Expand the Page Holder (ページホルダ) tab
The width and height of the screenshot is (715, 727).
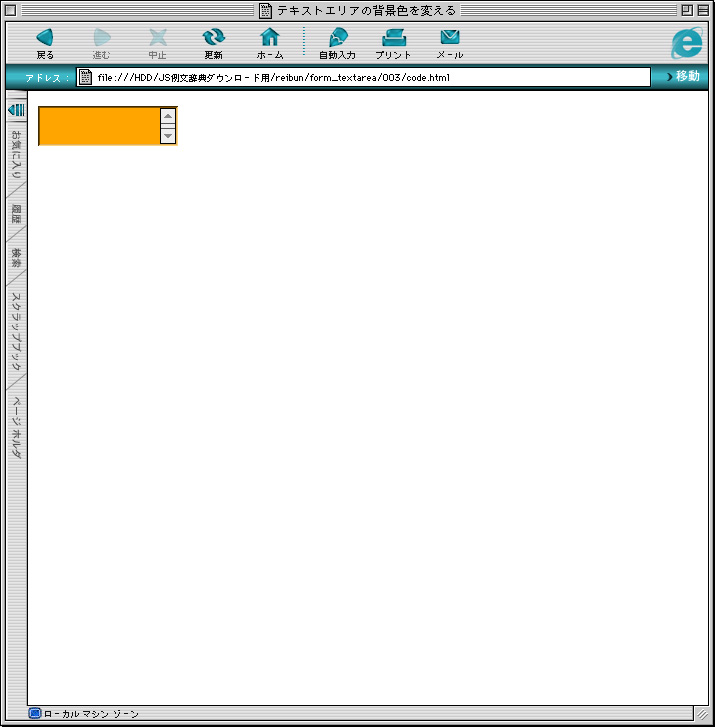point(16,428)
